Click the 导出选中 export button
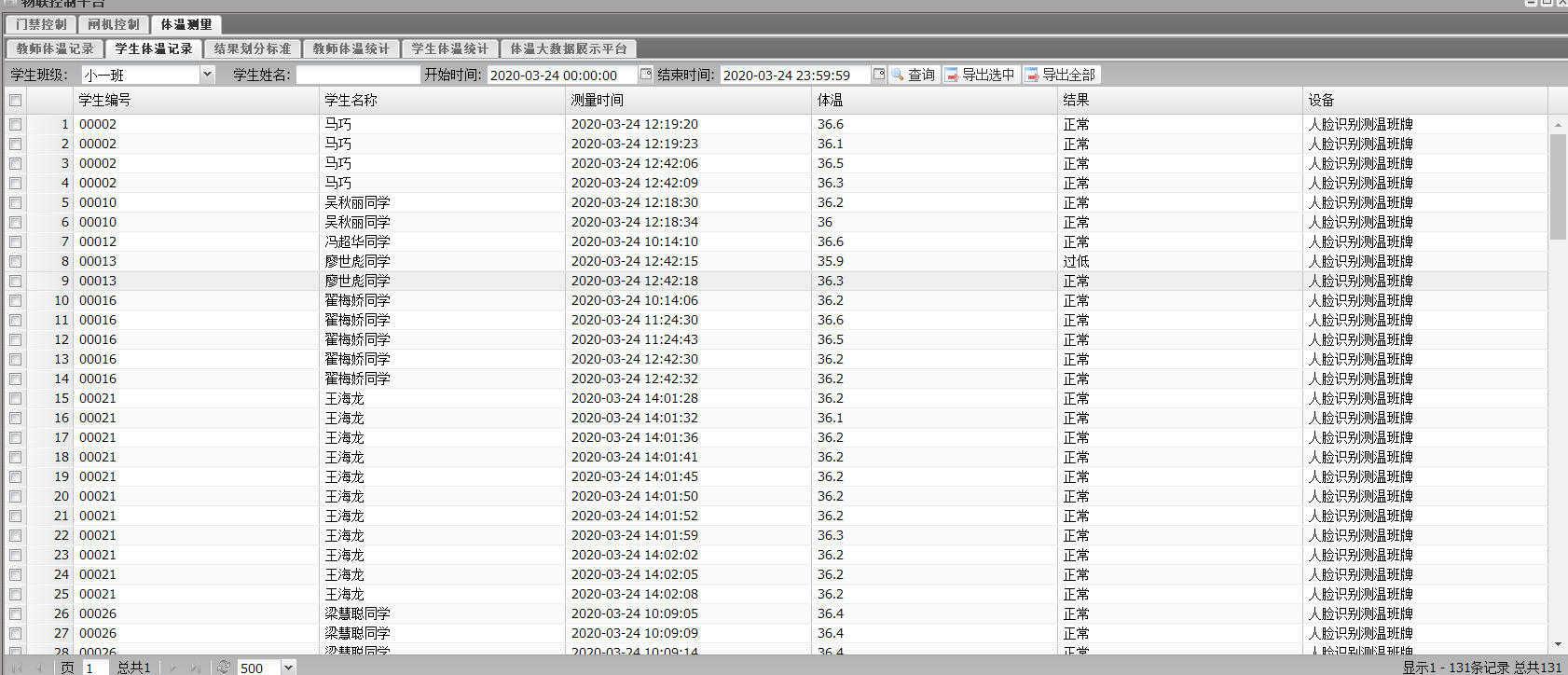Screen dimensions: 1568x675 click(x=980, y=75)
